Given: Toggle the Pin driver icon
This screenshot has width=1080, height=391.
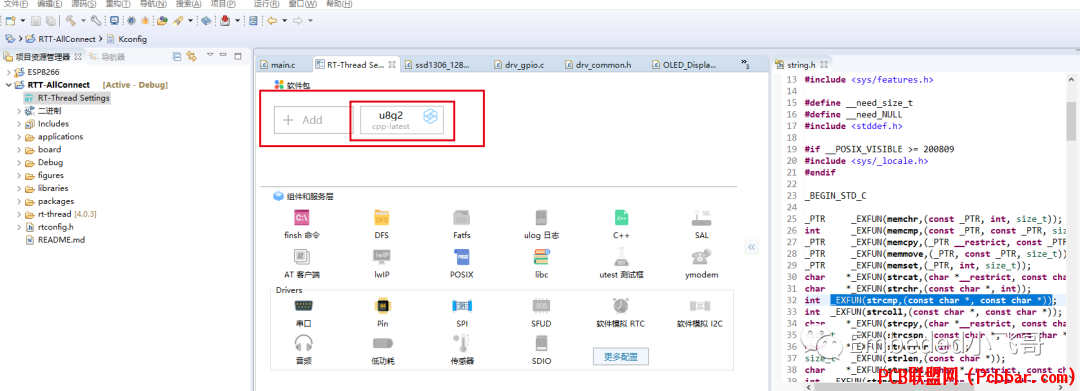Looking at the screenshot, I should [382, 306].
